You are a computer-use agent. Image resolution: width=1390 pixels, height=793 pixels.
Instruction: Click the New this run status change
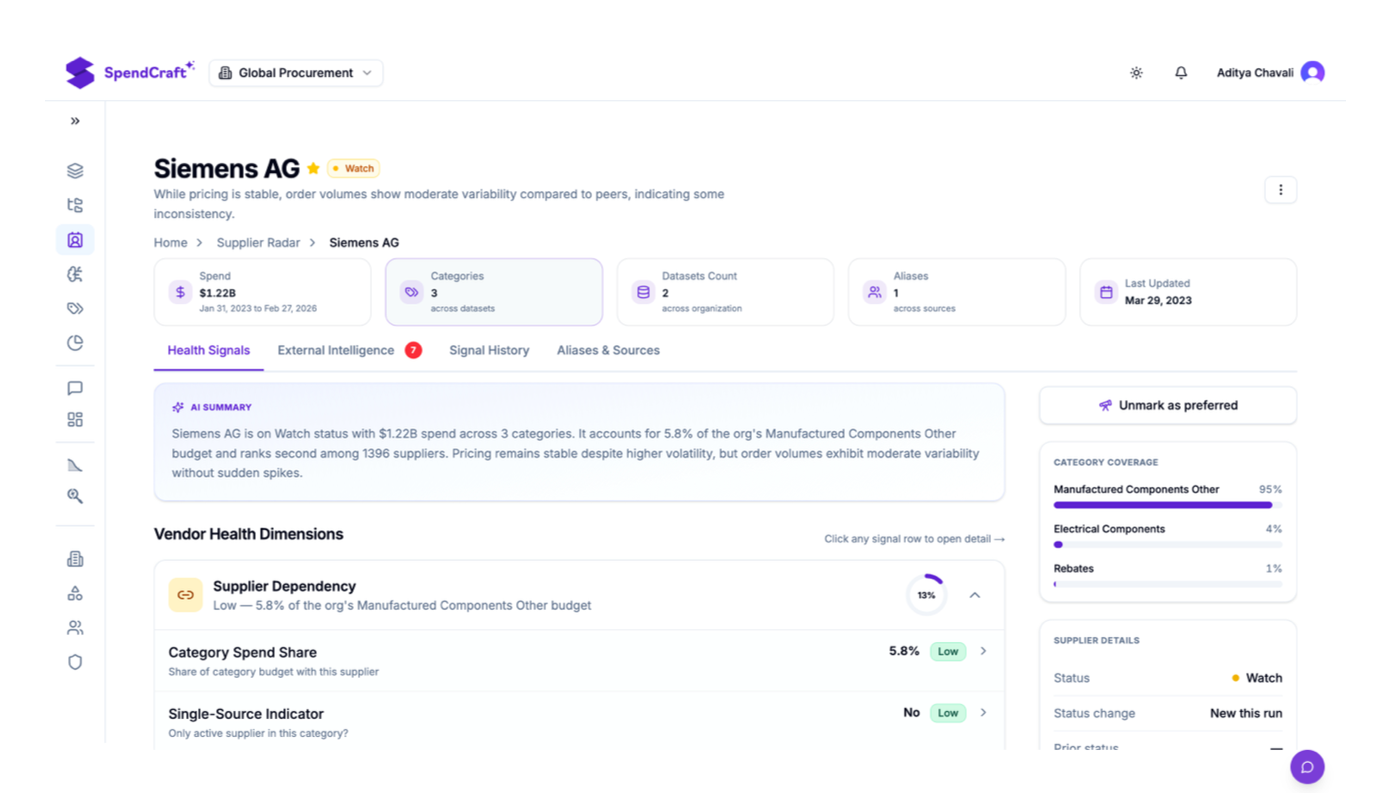[1246, 713]
